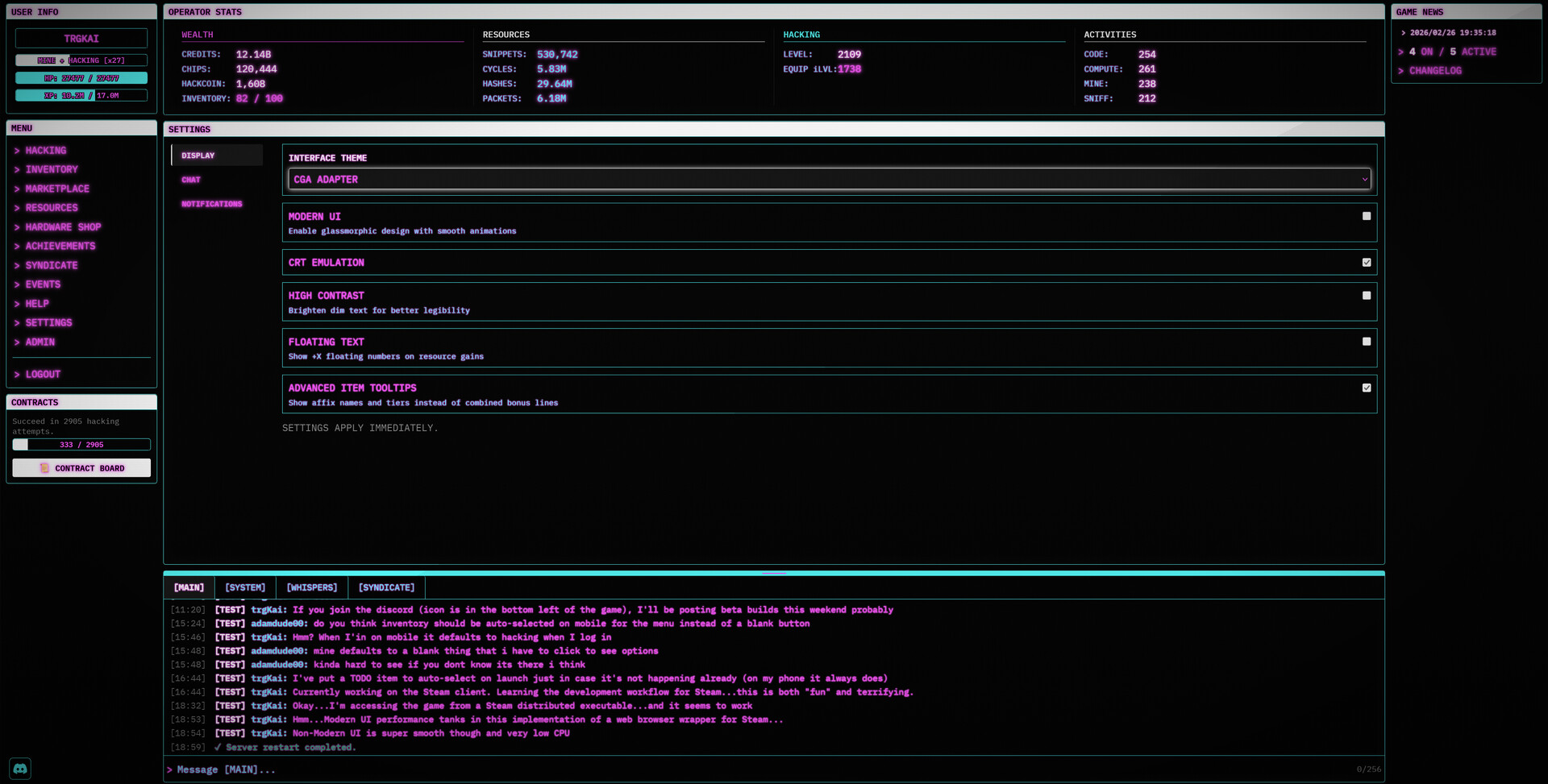Open the Interface Theme dropdown
This screenshot has height=784, width=1548.
pyautogui.click(x=829, y=180)
